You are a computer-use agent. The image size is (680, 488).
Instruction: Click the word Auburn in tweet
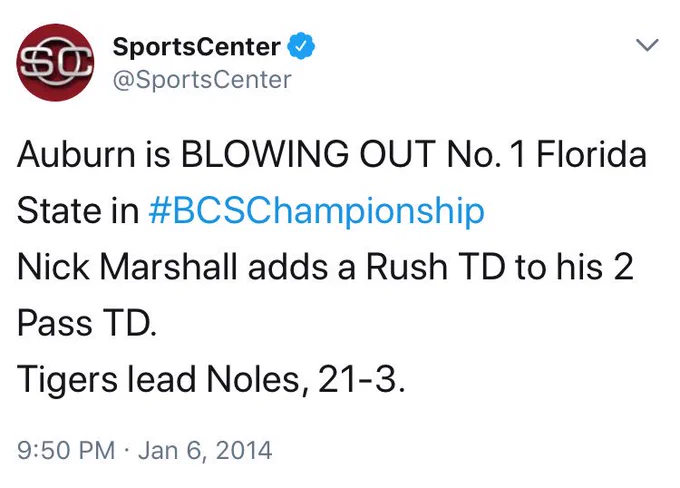(76, 154)
